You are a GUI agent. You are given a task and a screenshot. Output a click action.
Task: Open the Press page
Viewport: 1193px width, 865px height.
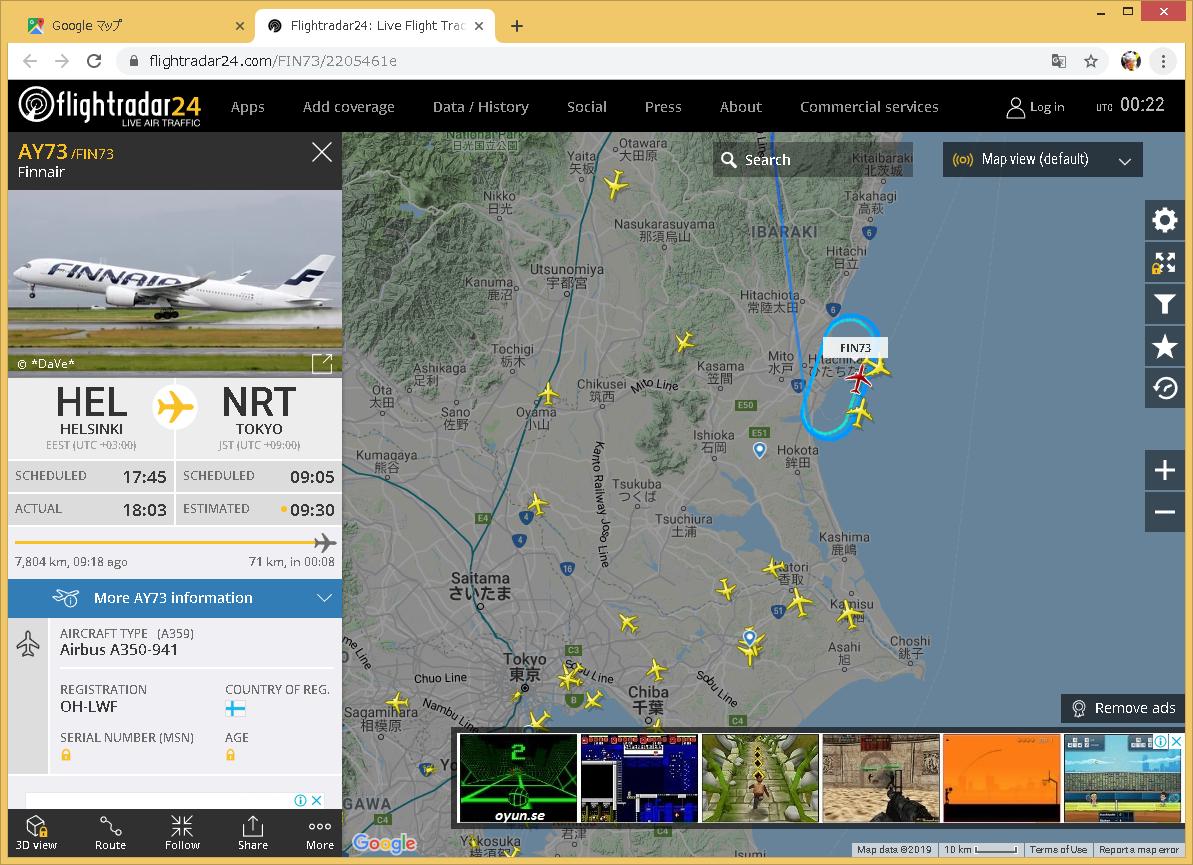[x=663, y=107]
